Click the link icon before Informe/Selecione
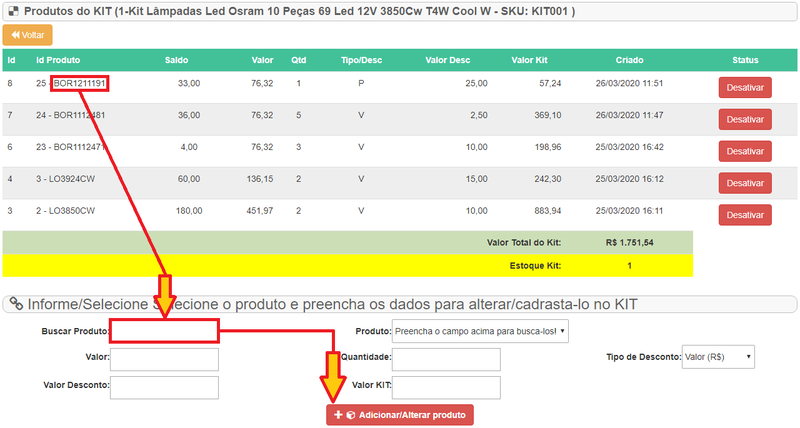This screenshot has width=800, height=428. (16, 304)
